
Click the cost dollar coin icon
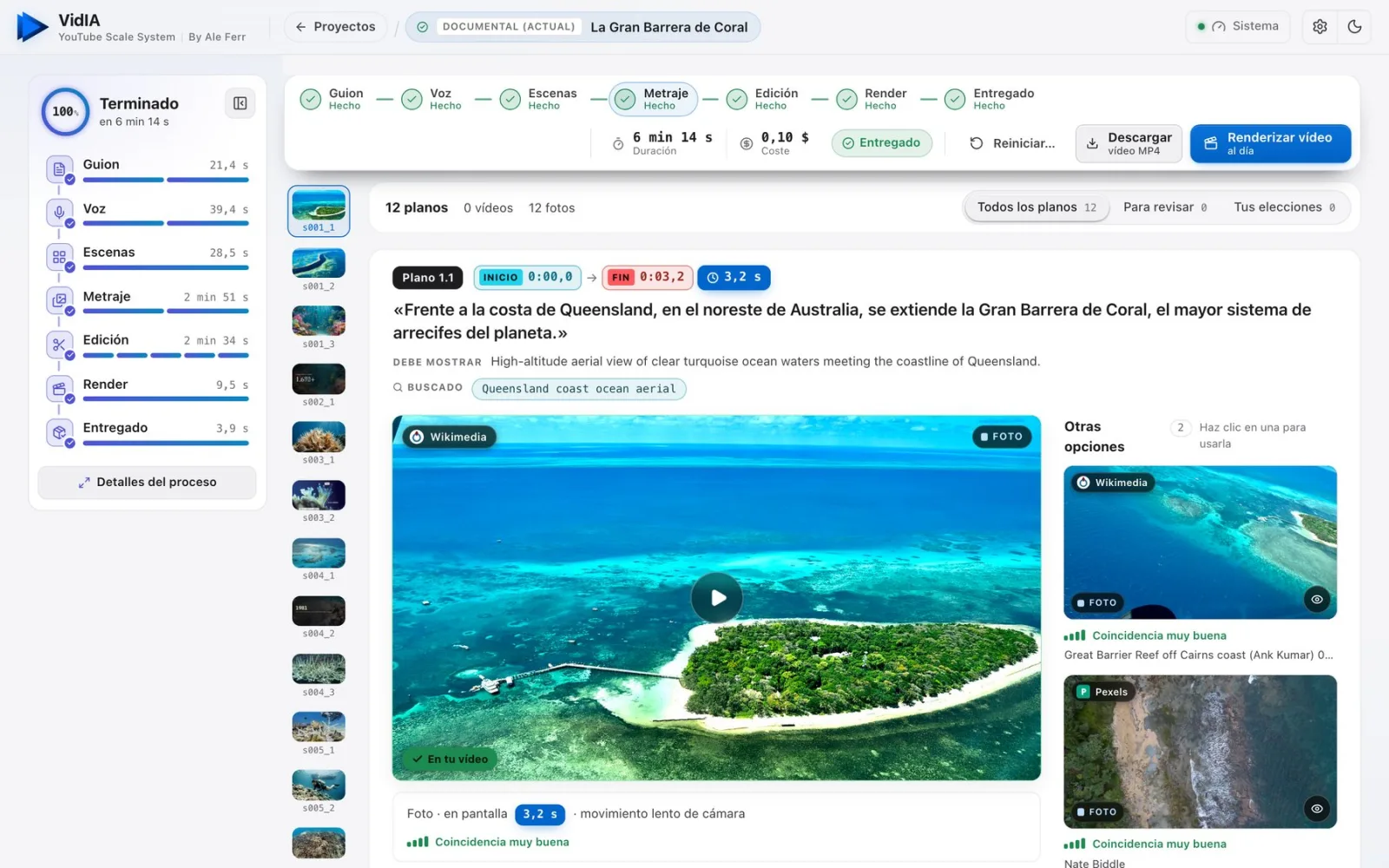point(747,144)
